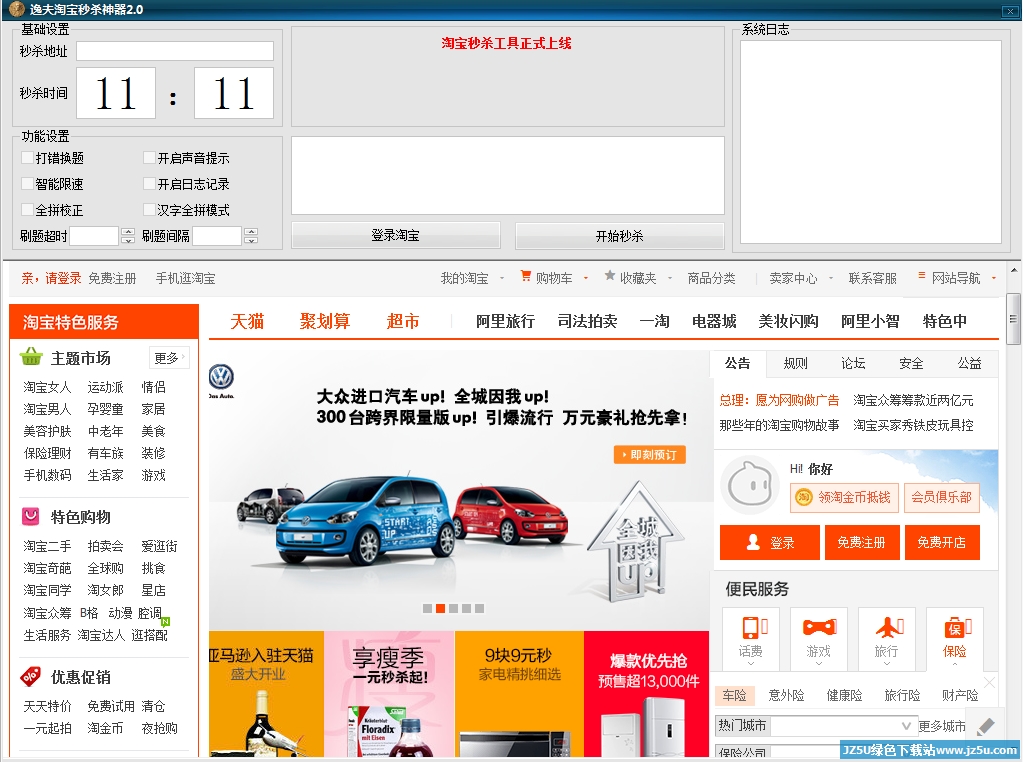The width and height of the screenshot is (1023, 762).
Task: Click the 旅行 airplane icon
Action: coord(889,628)
